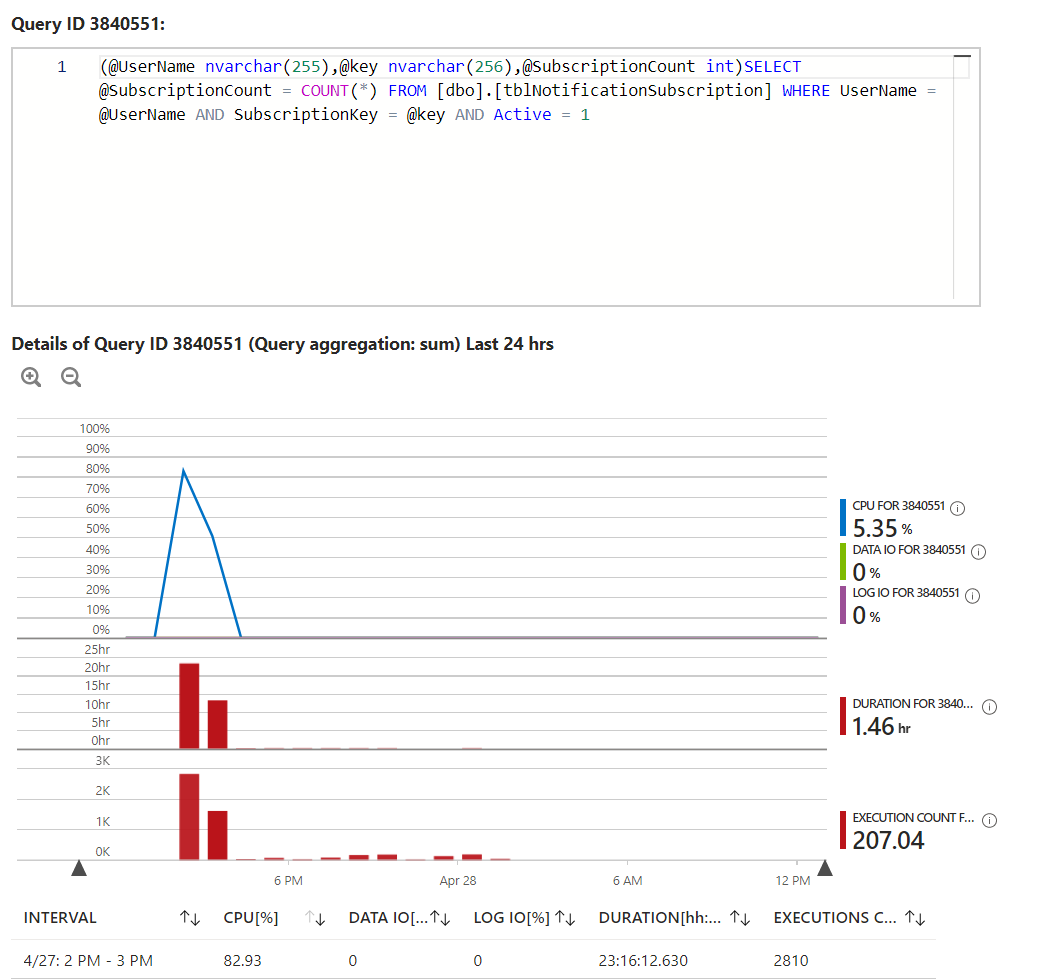Toggle the purple LOG IO legend swatch

pyautogui.click(x=844, y=606)
